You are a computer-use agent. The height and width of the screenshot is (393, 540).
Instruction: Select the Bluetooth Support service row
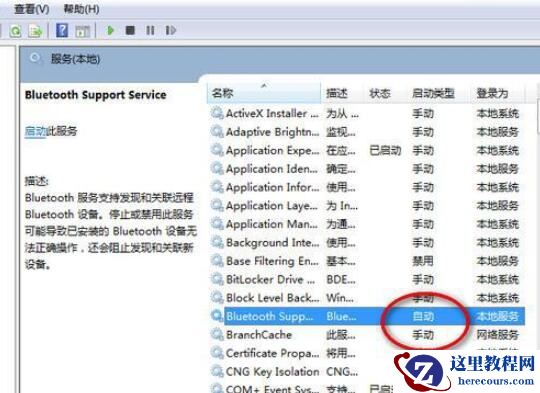pyautogui.click(x=367, y=316)
